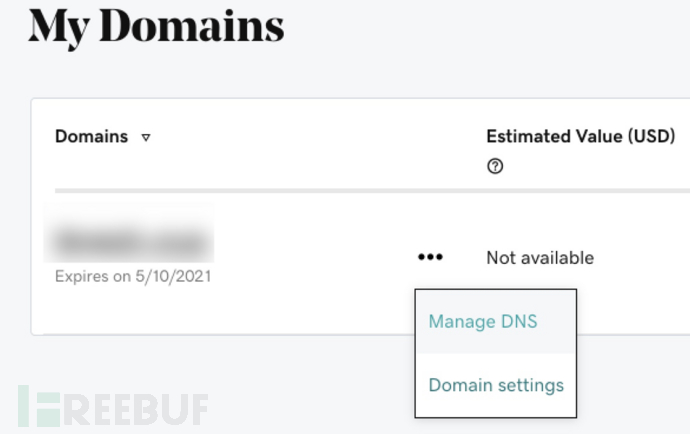Click the letter M in My Domains
Viewport: 690px width, 434px height.
[x=48, y=26]
